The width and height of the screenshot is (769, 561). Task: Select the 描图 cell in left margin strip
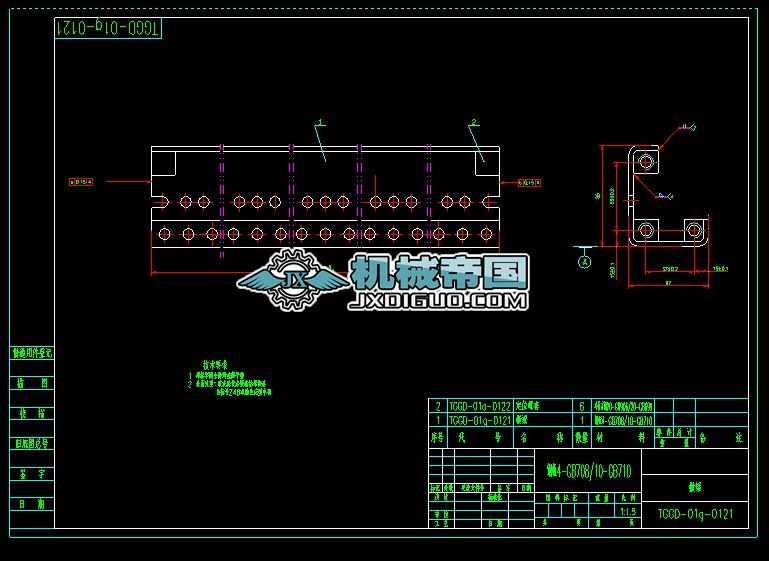tap(32, 383)
